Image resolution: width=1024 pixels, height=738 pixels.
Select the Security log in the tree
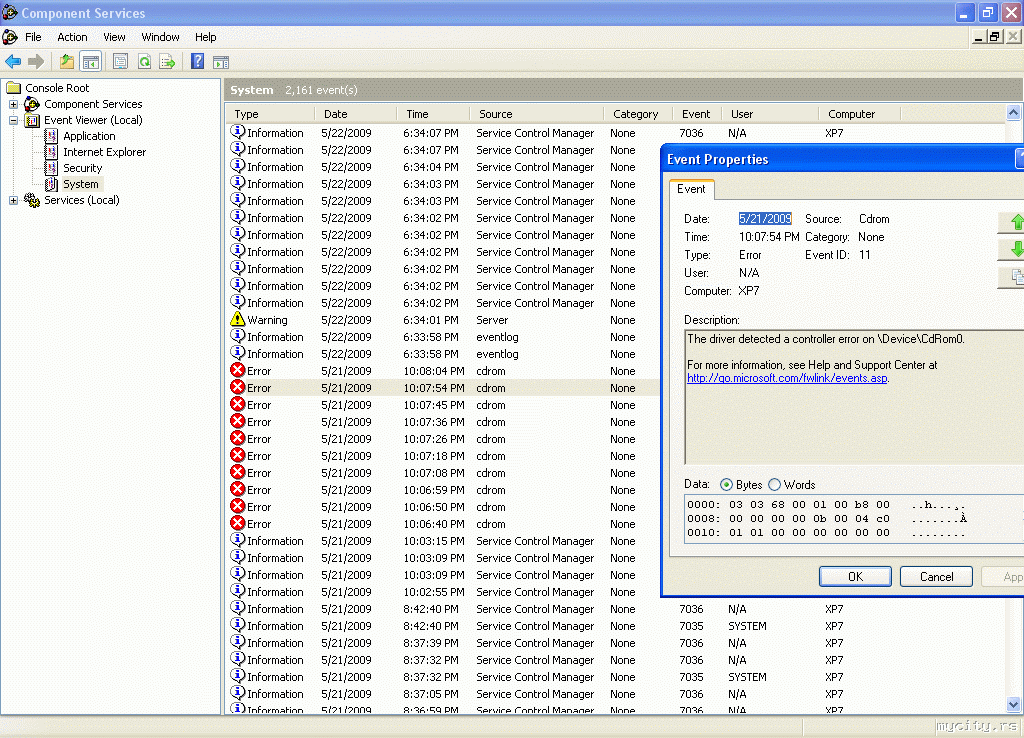point(82,168)
